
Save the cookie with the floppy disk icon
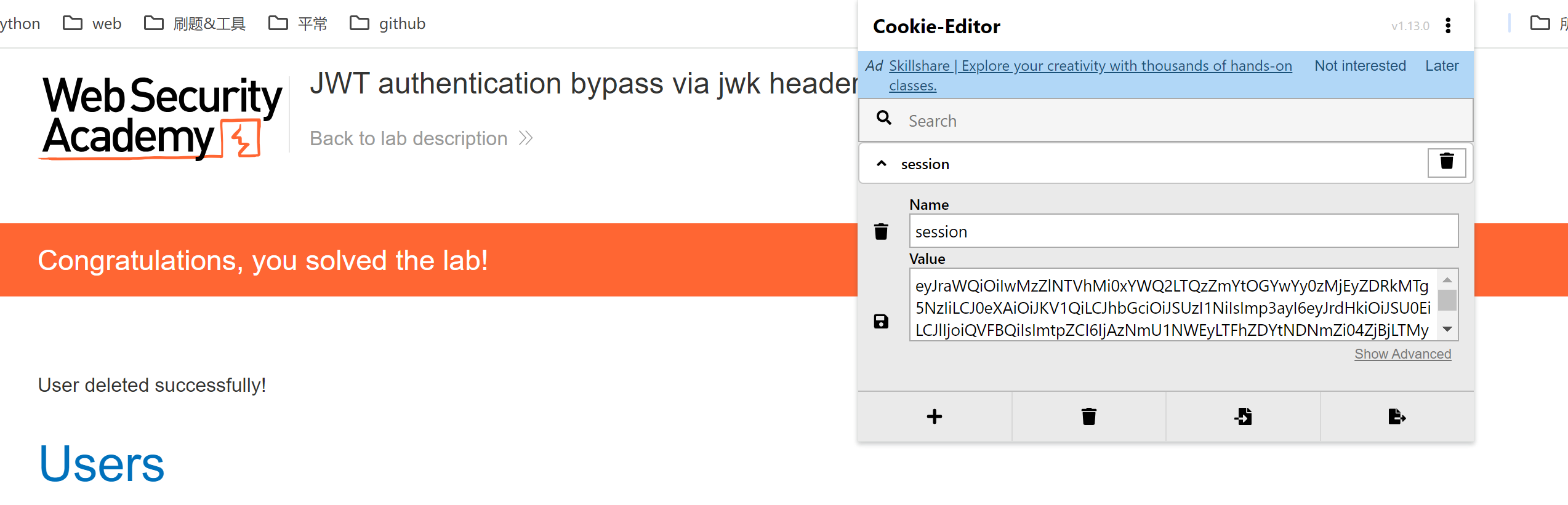pos(881,321)
